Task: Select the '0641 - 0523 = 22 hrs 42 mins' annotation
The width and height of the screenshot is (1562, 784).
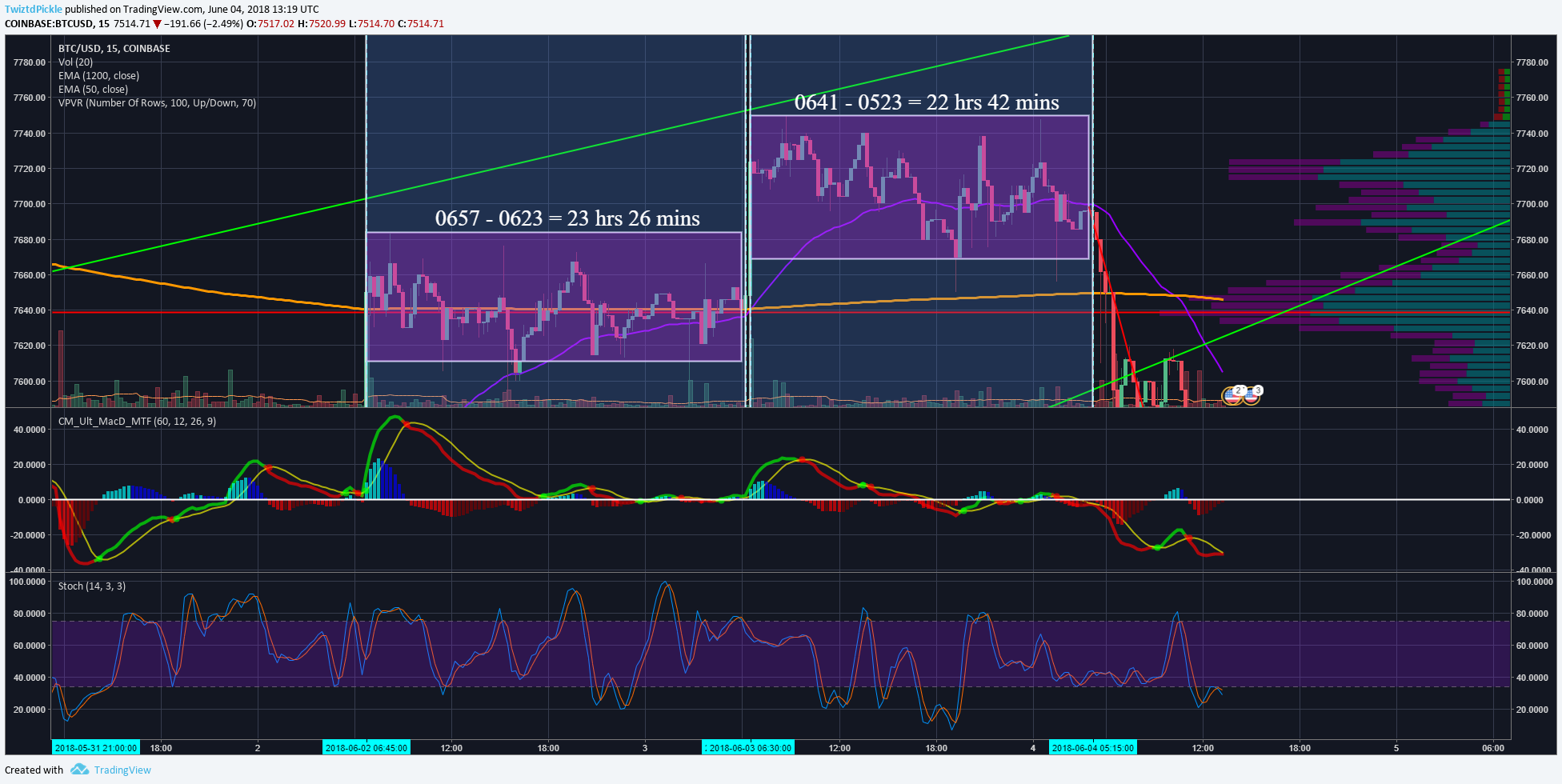Action: pos(927,102)
